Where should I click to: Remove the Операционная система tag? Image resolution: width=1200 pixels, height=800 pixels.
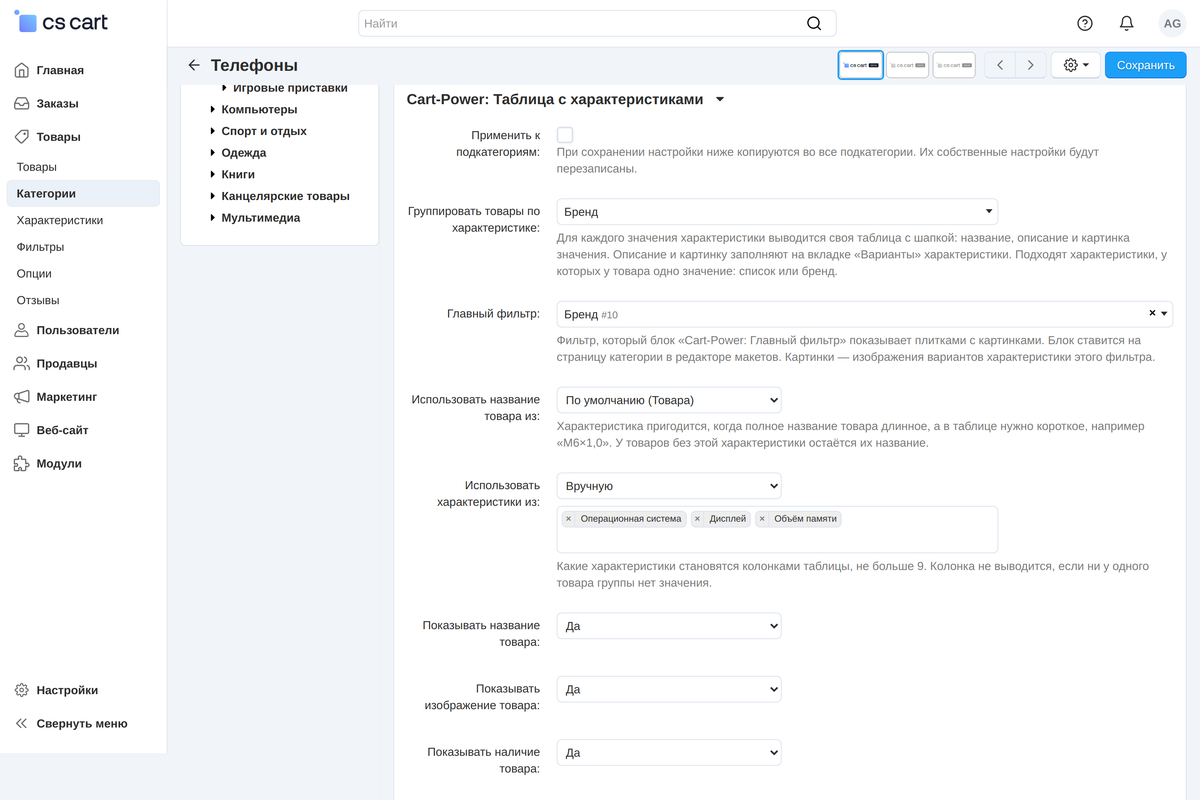(x=568, y=519)
